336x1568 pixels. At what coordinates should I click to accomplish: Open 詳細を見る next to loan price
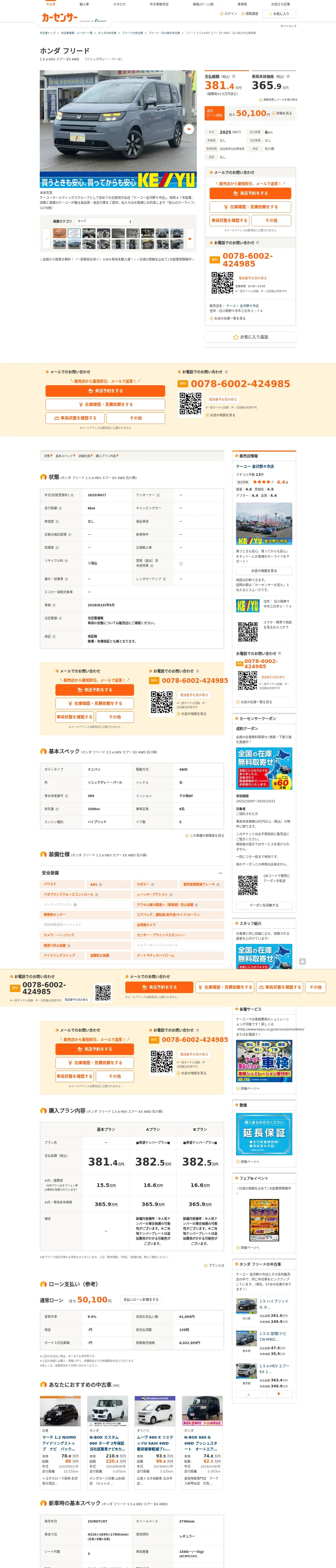[x=282, y=113]
